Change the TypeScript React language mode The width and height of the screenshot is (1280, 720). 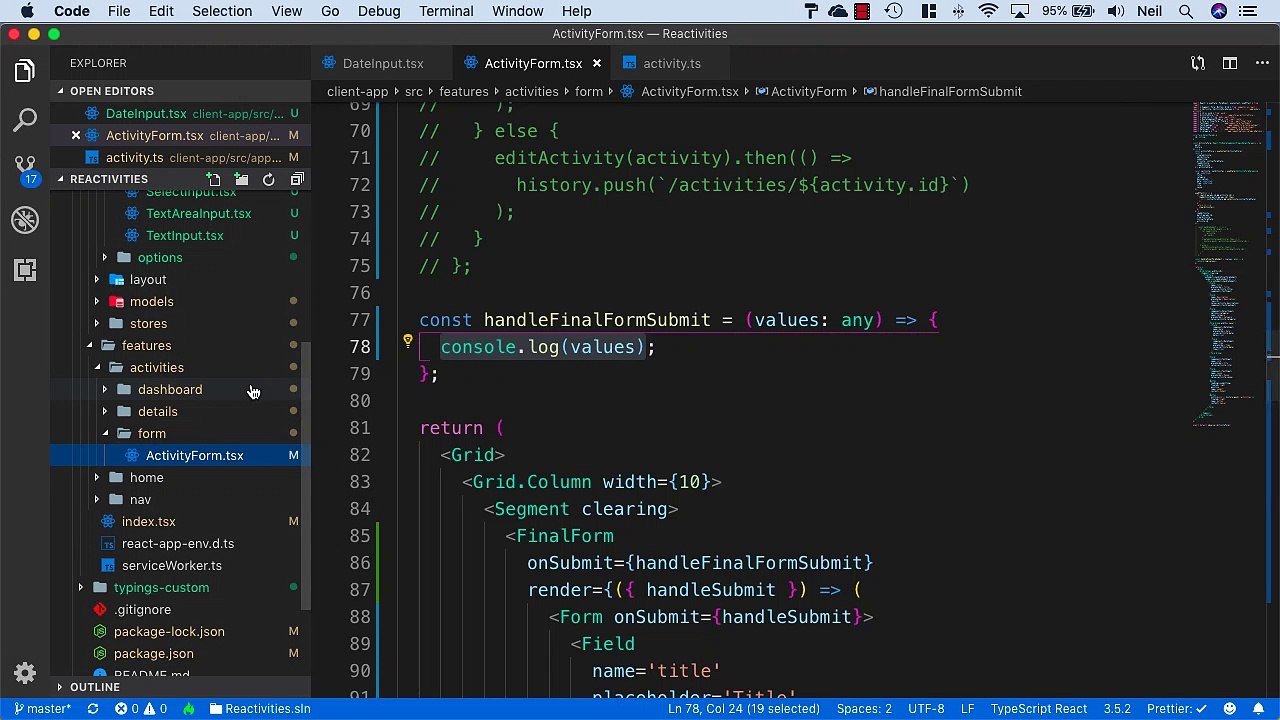[x=1038, y=709]
